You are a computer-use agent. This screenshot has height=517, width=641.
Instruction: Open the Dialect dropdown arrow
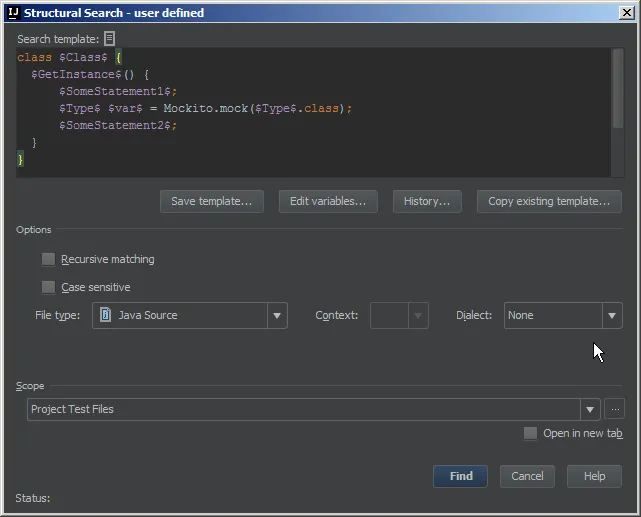(612, 316)
